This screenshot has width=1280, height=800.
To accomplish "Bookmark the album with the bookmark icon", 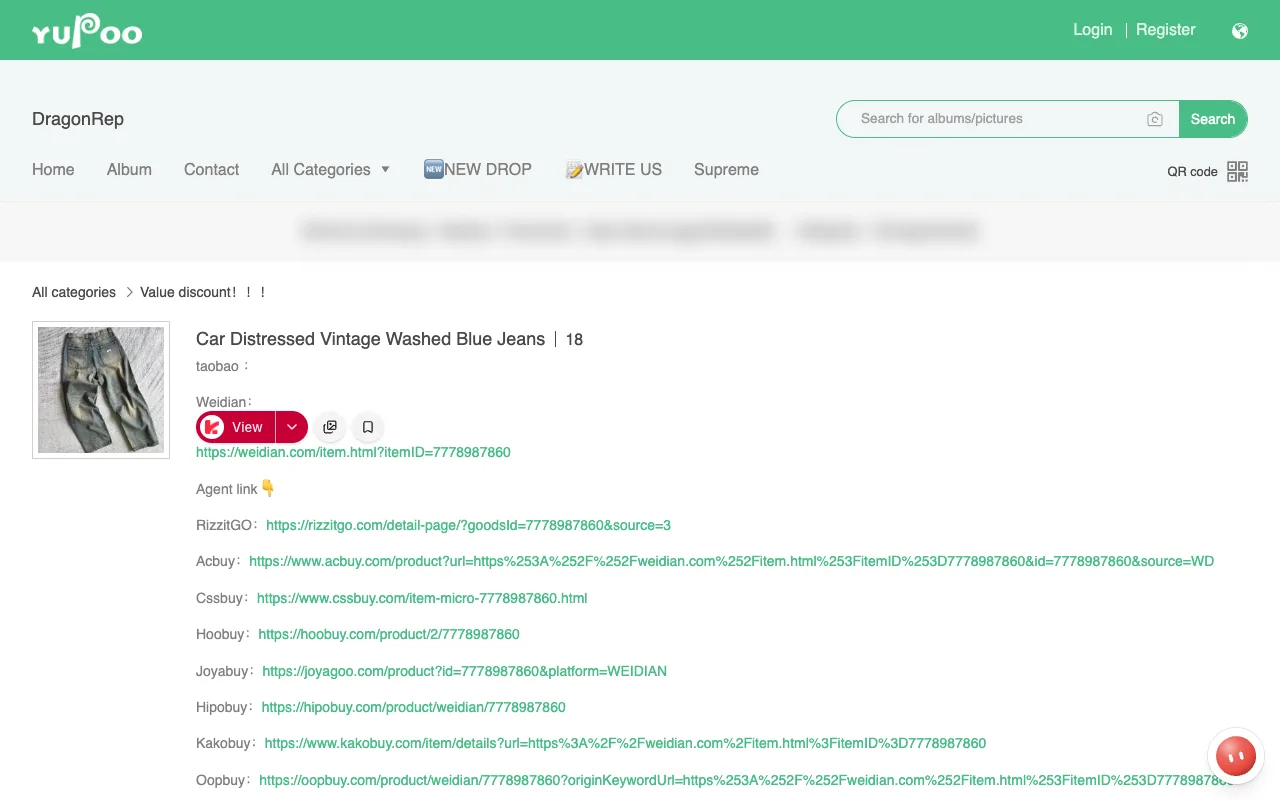I will [x=368, y=427].
